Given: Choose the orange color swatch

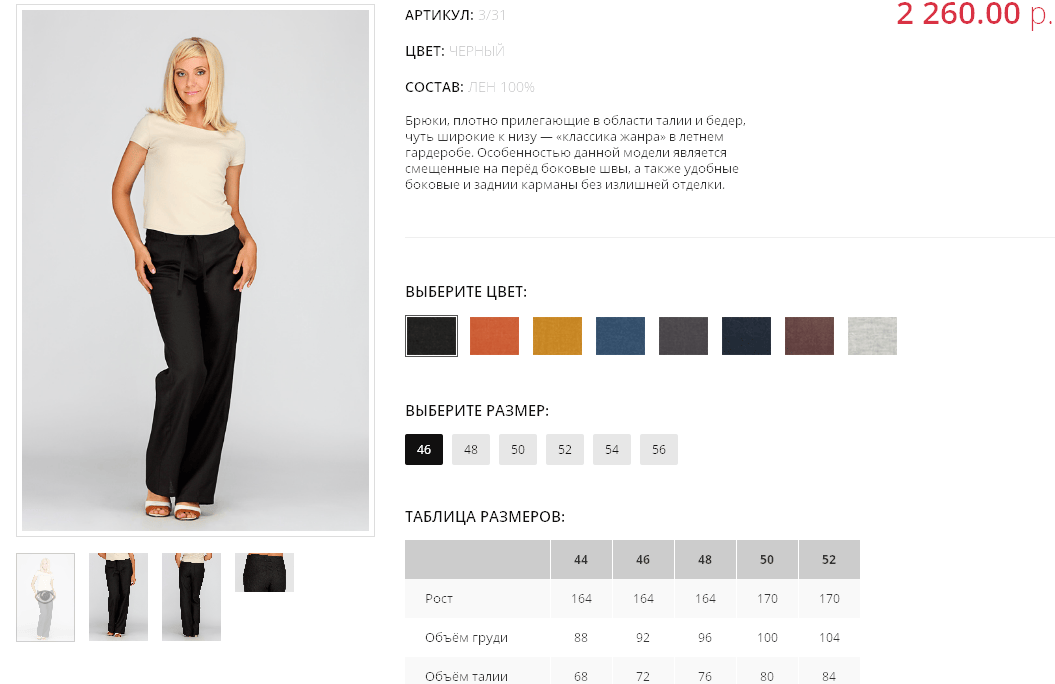Looking at the screenshot, I should [x=495, y=336].
